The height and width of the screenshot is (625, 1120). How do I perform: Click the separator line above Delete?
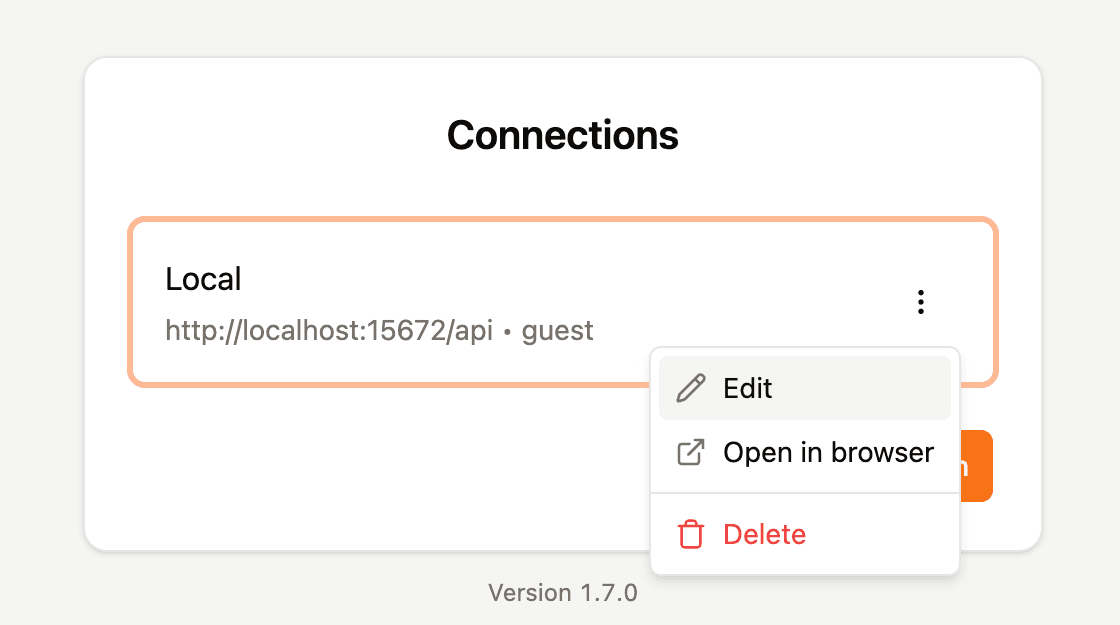pyautogui.click(x=804, y=493)
